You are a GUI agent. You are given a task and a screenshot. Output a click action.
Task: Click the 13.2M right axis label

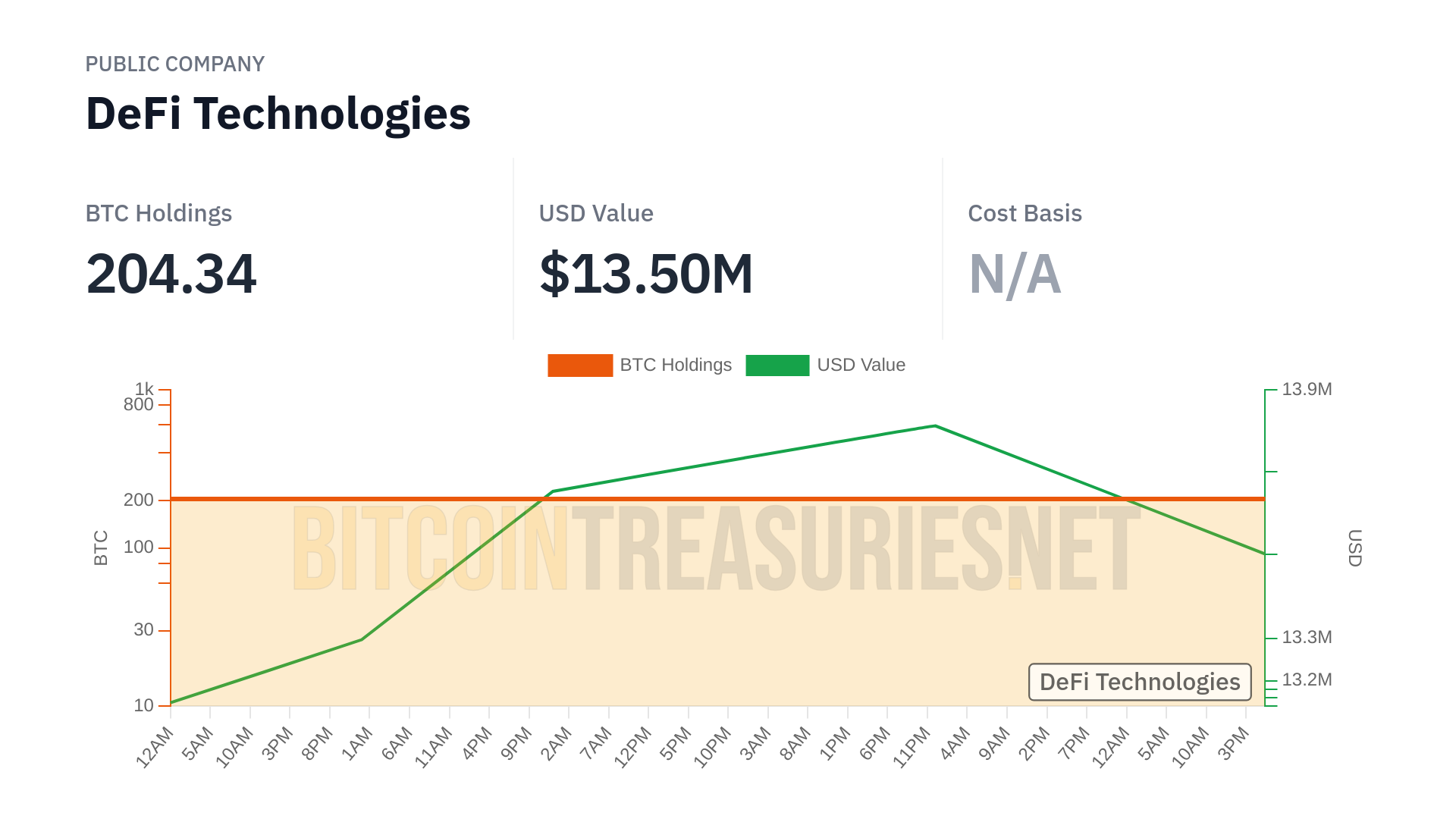(1307, 679)
